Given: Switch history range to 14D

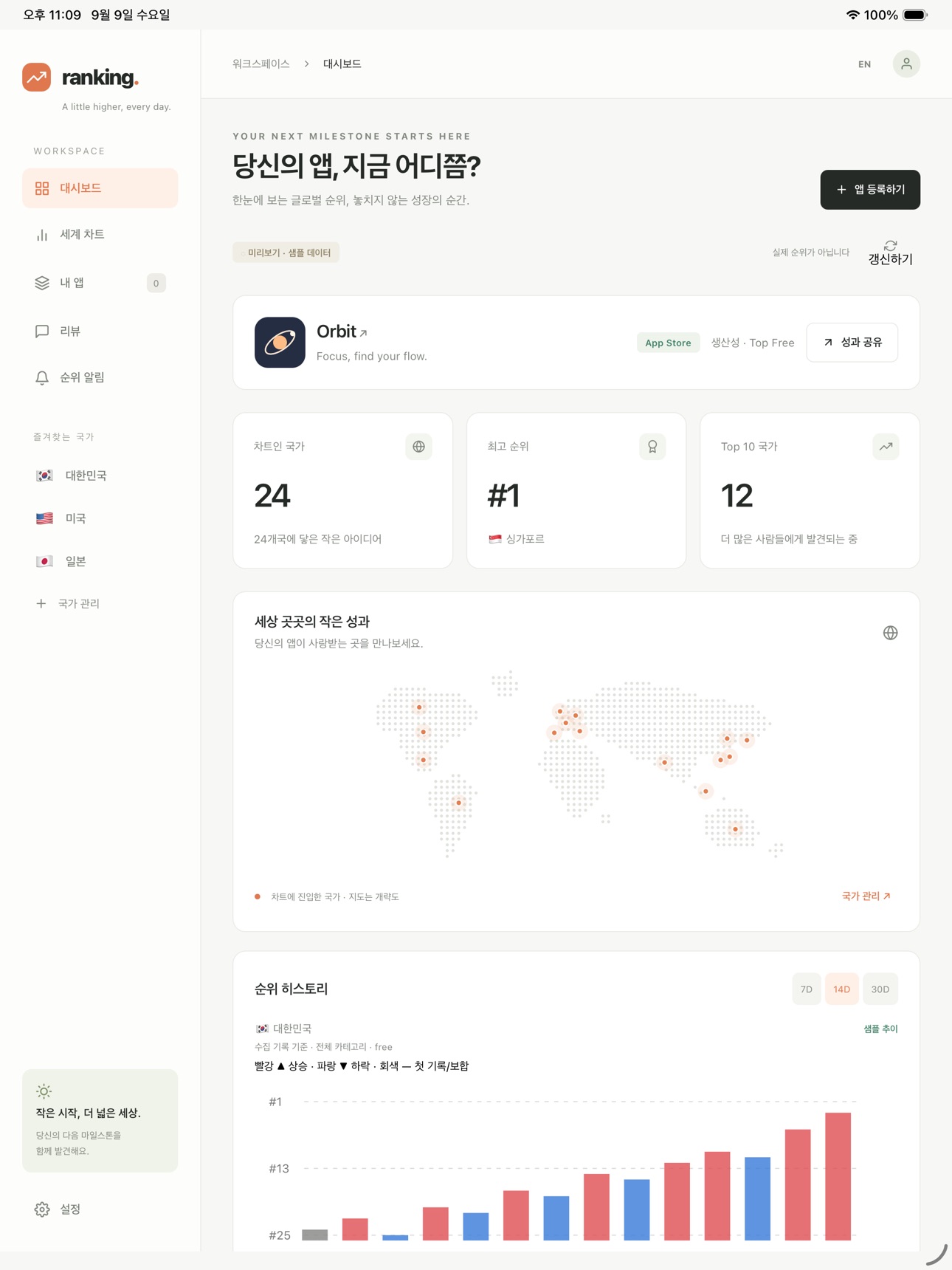Looking at the screenshot, I should (842, 989).
